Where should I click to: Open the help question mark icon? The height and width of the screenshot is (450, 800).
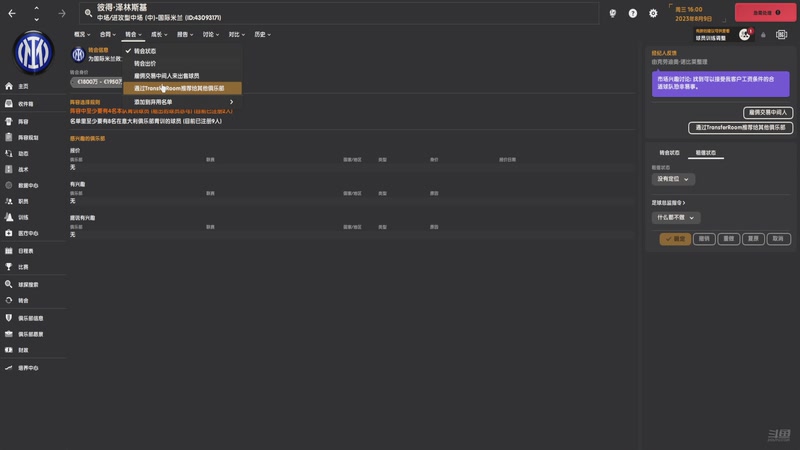coord(633,13)
